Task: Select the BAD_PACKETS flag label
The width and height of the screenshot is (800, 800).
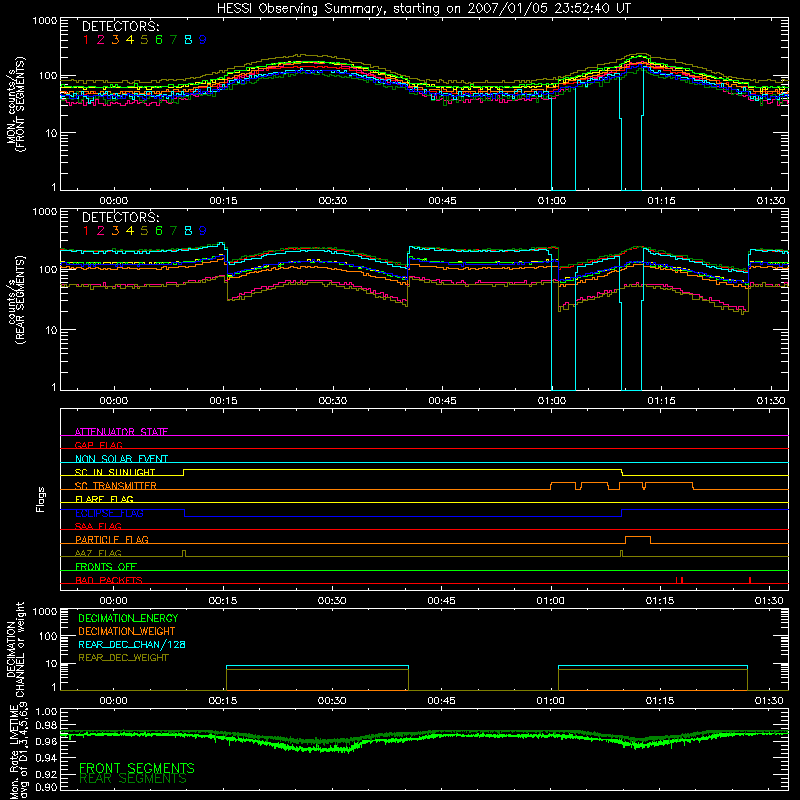Action: (x=109, y=580)
